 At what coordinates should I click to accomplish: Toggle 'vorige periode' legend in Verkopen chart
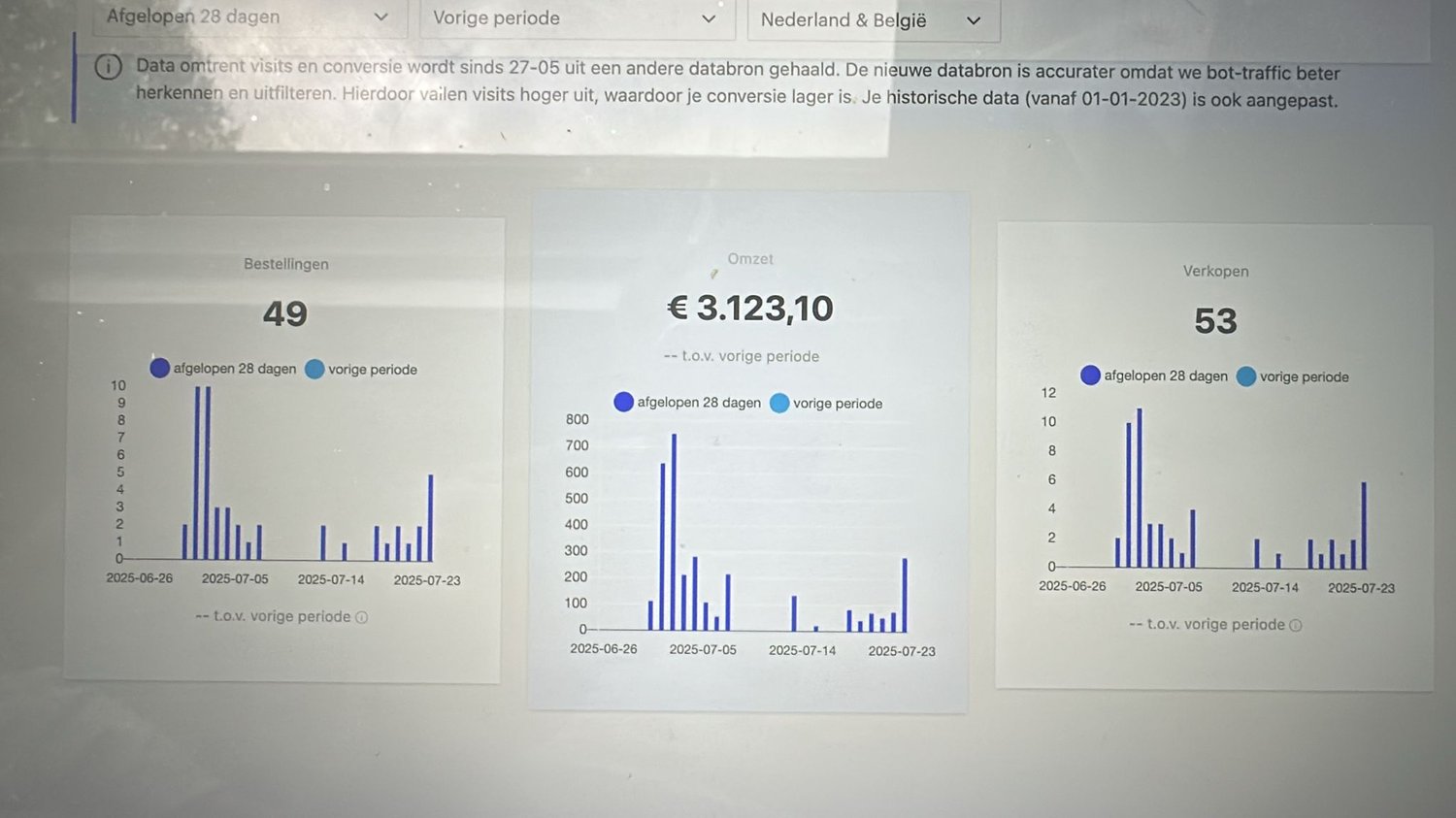click(x=1293, y=376)
